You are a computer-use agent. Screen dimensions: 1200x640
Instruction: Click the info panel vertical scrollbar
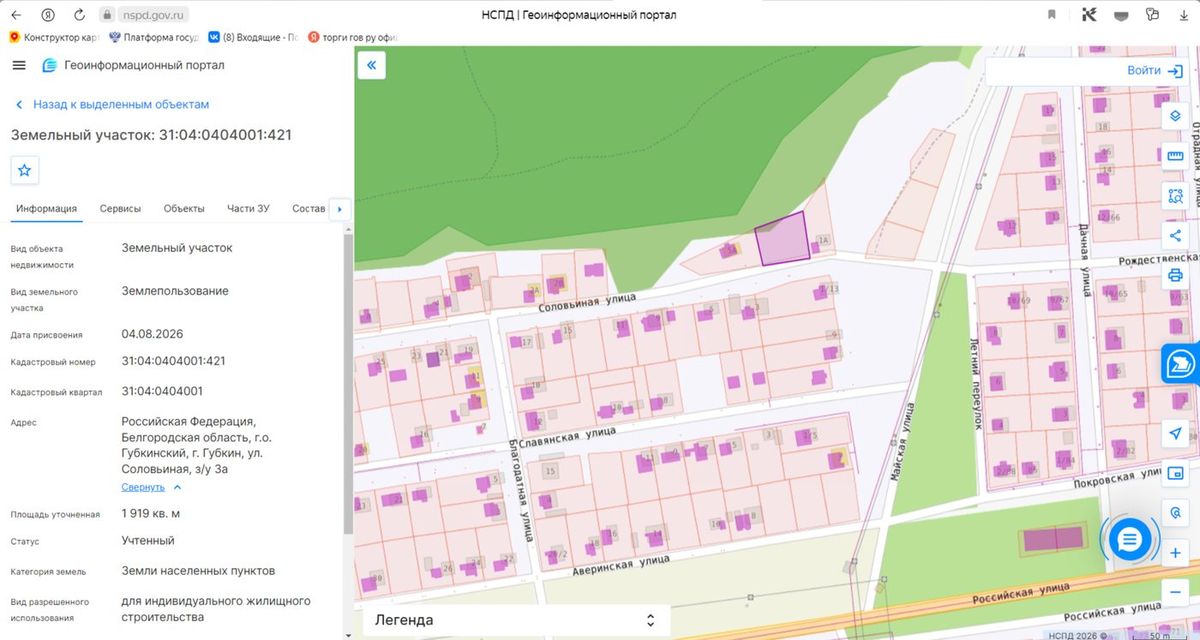tap(347, 383)
